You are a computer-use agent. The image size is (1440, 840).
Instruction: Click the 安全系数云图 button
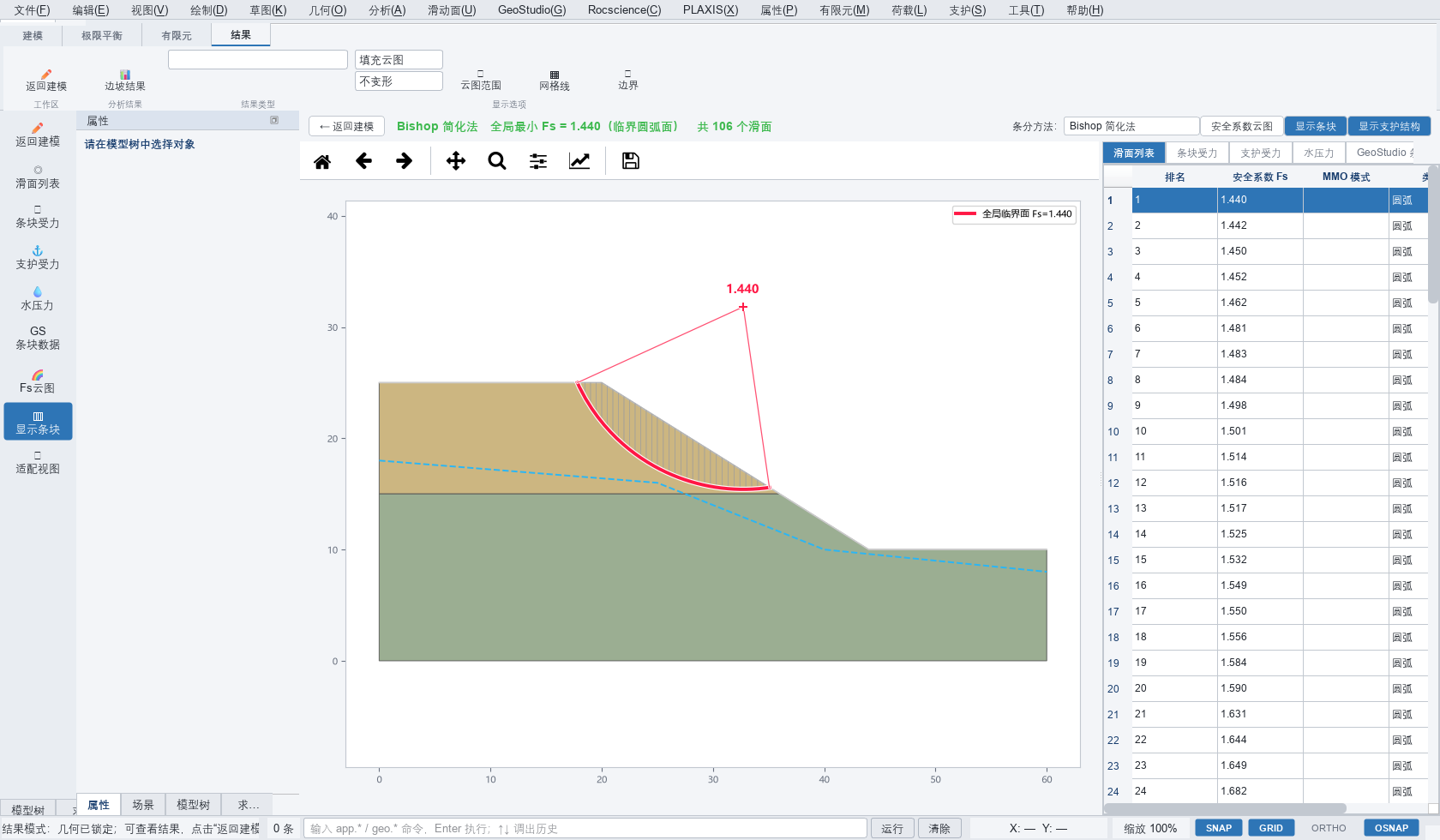tap(1241, 126)
